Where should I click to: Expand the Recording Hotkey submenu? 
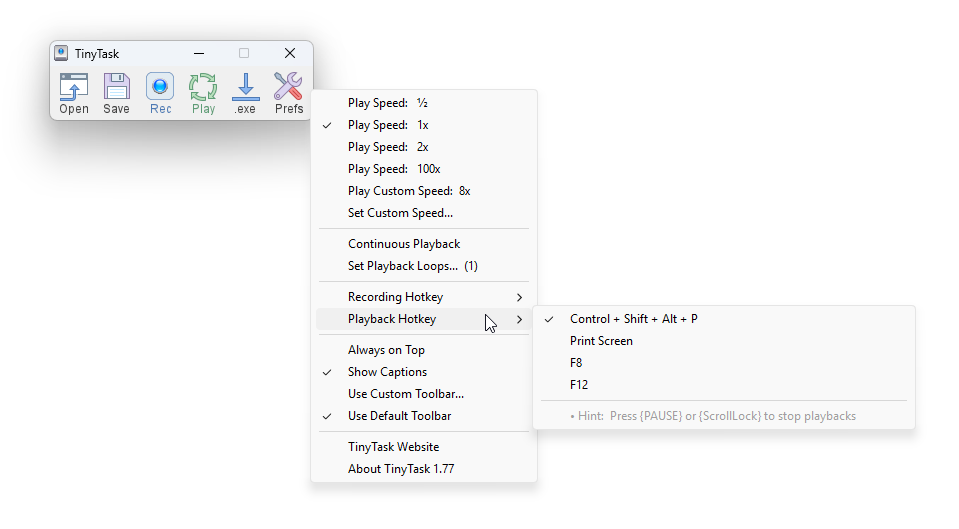[x=424, y=297]
